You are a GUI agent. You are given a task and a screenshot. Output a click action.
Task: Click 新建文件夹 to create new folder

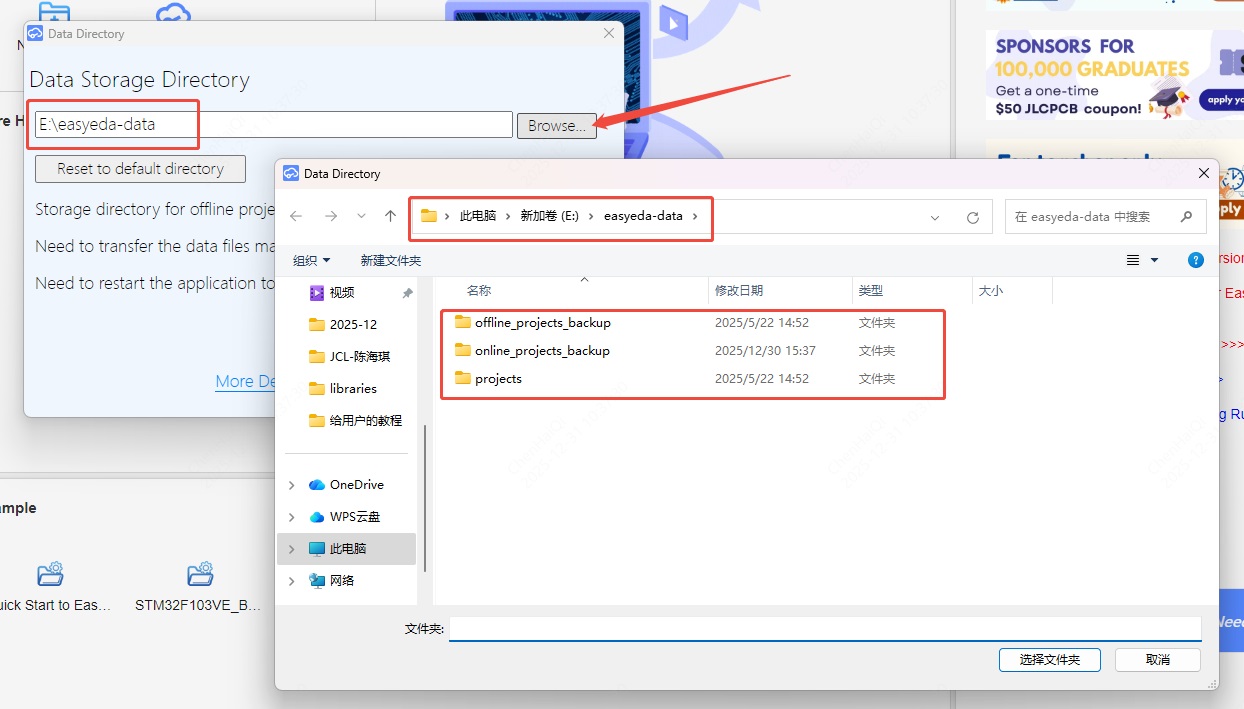(x=390, y=260)
